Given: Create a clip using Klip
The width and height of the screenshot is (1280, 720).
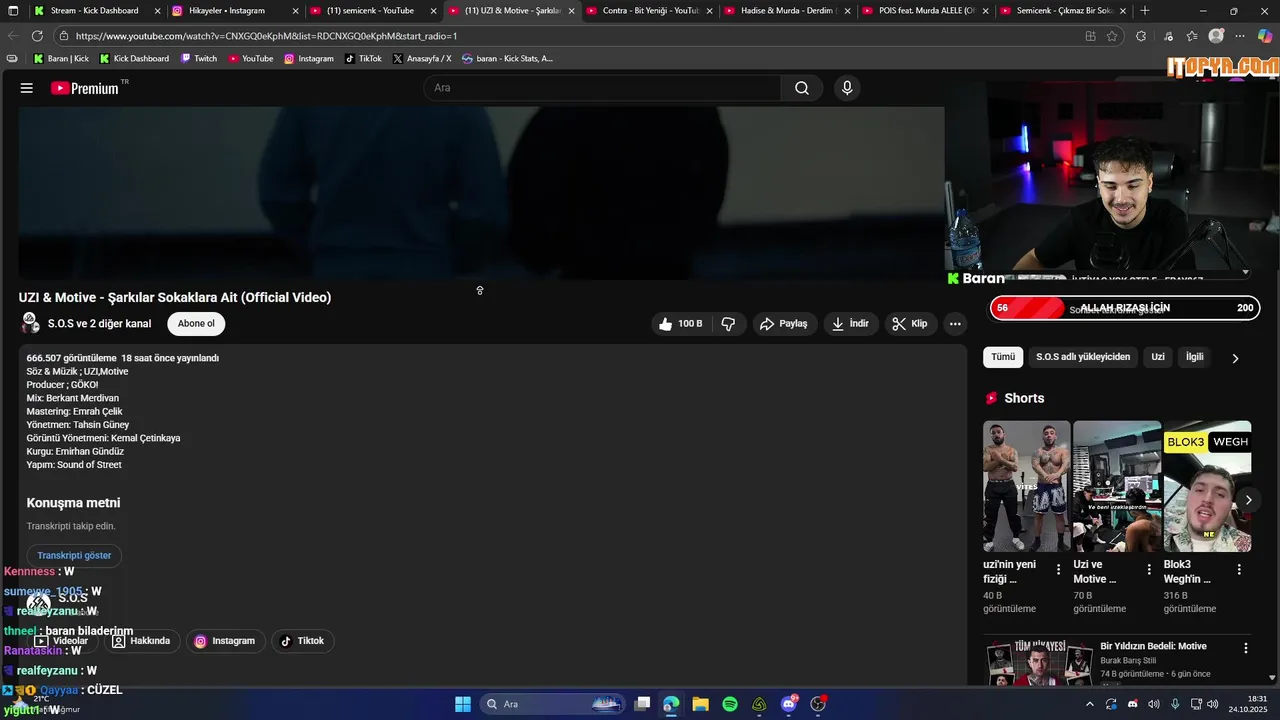Looking at the screenshot, I should (910, 324).
